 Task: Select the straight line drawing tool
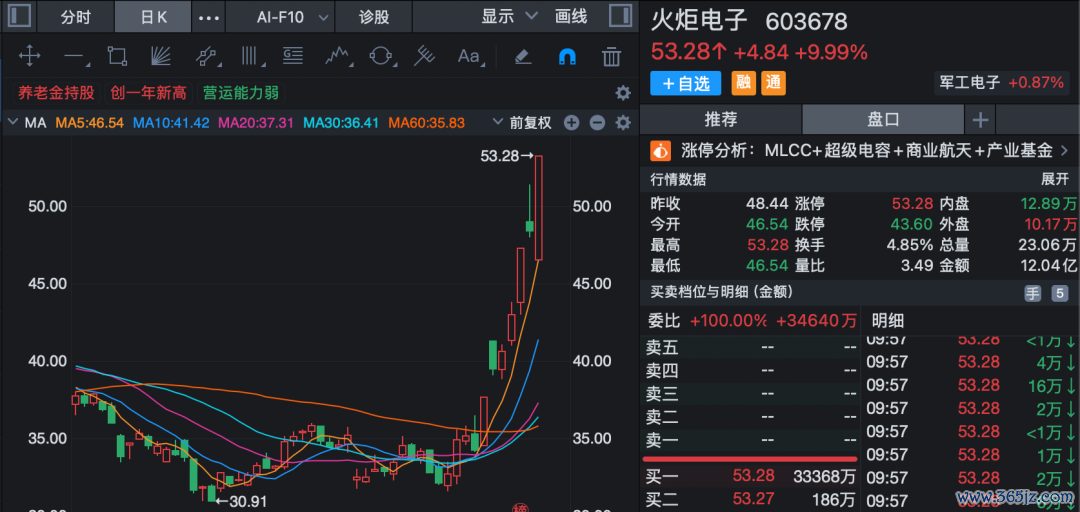74,57
